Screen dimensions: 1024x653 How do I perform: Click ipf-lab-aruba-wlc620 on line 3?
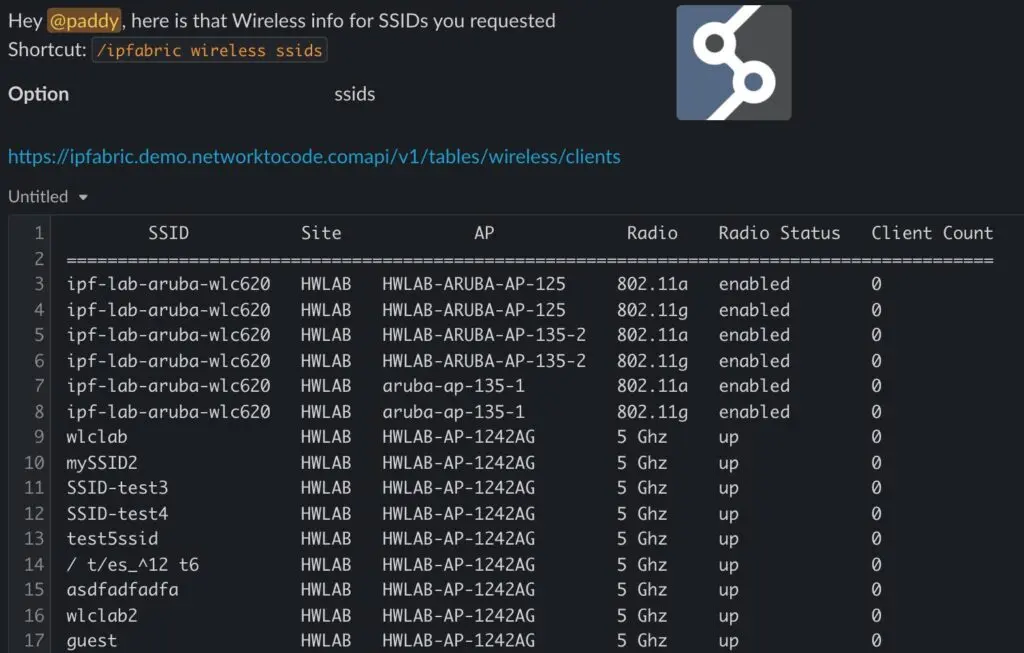(168, 284)
